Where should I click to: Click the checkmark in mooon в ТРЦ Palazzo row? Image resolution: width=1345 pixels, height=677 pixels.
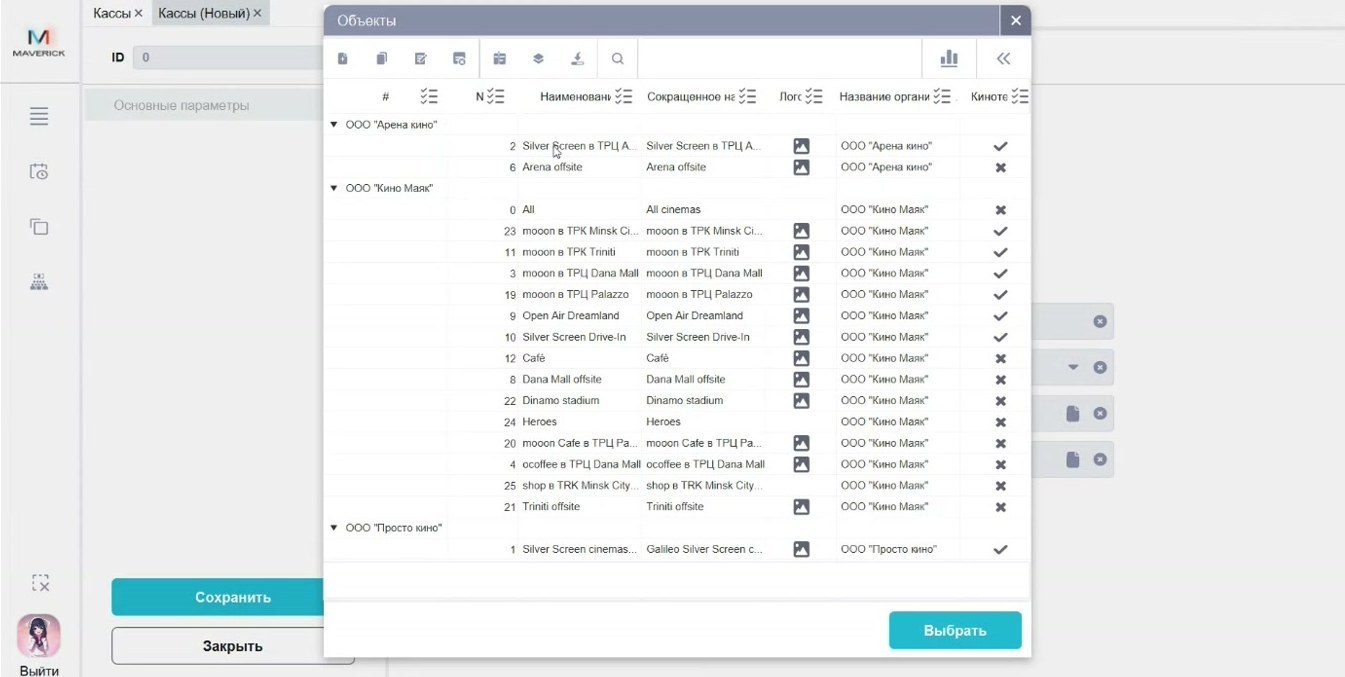tap(1000, 295)
